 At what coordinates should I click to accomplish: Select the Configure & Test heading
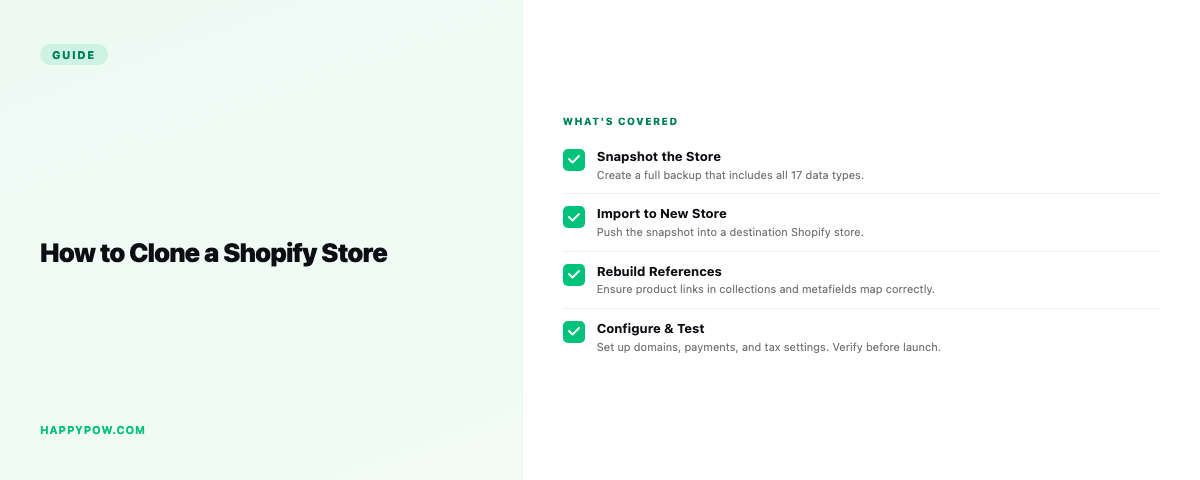[651, 329]
